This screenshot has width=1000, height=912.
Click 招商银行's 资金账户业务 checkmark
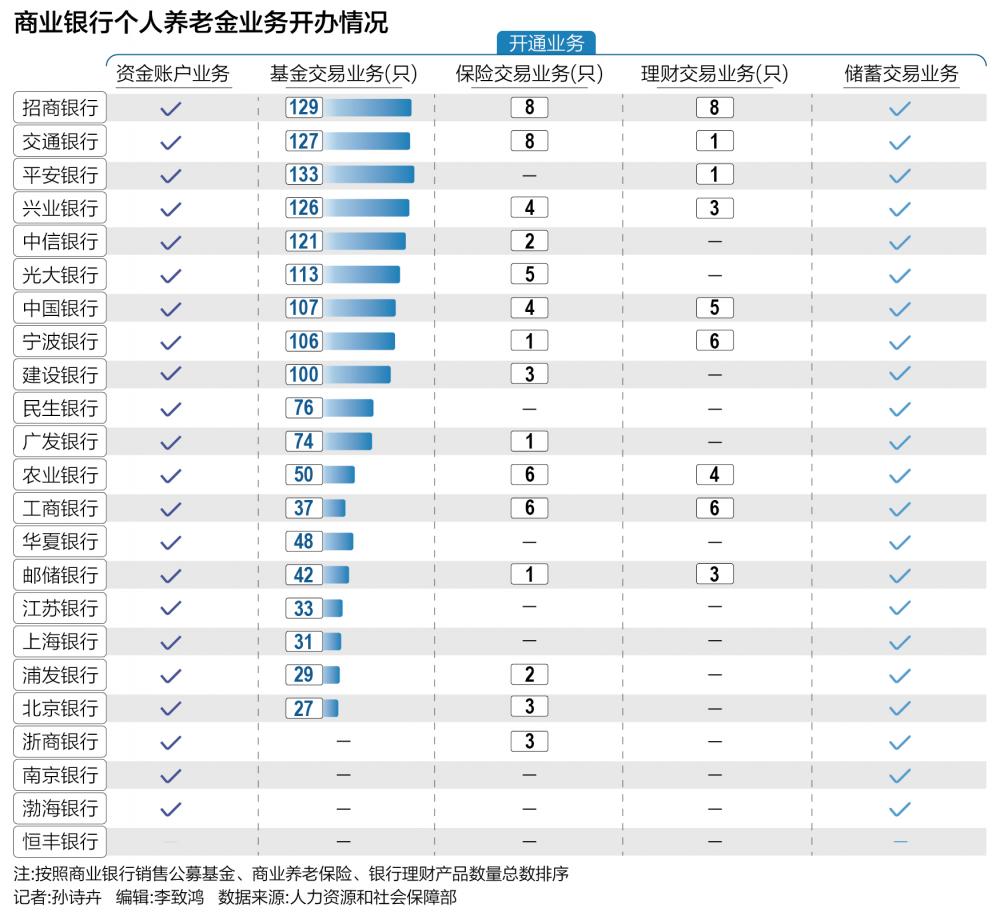point(171,108)
